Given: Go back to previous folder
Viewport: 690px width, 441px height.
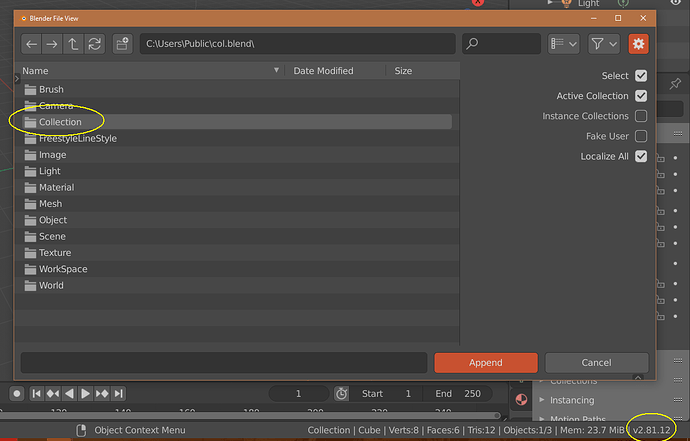Looking at the screenshot, I should 31,44.
